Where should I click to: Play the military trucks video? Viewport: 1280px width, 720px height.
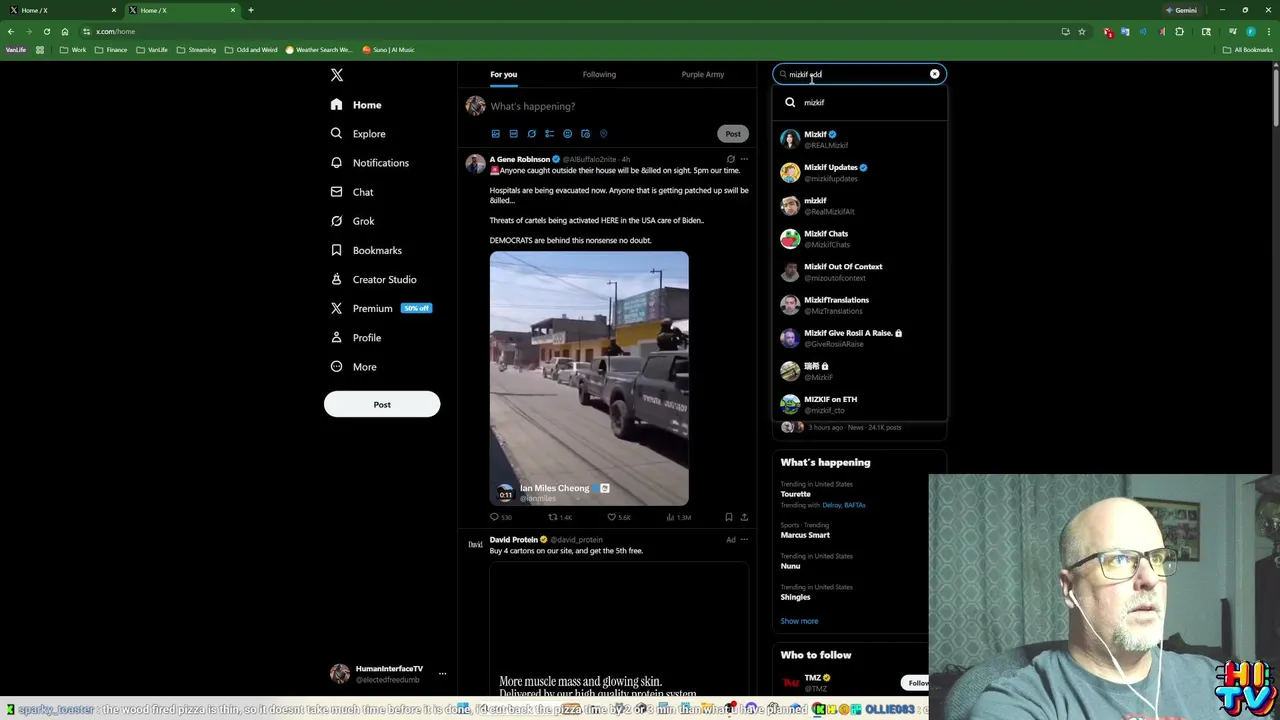(x=589, y=378)
